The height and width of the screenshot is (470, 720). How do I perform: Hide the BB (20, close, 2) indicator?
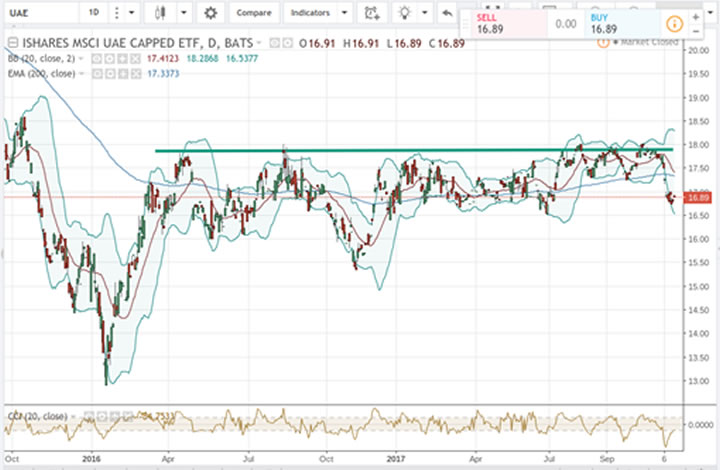pos(96,59)
